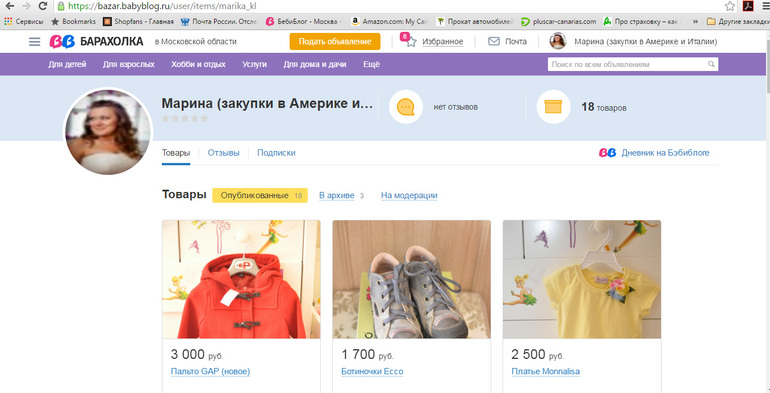Viewport: 770px width, 393px height.
Task: Click the browser reload button
Action: pos(43,6)
